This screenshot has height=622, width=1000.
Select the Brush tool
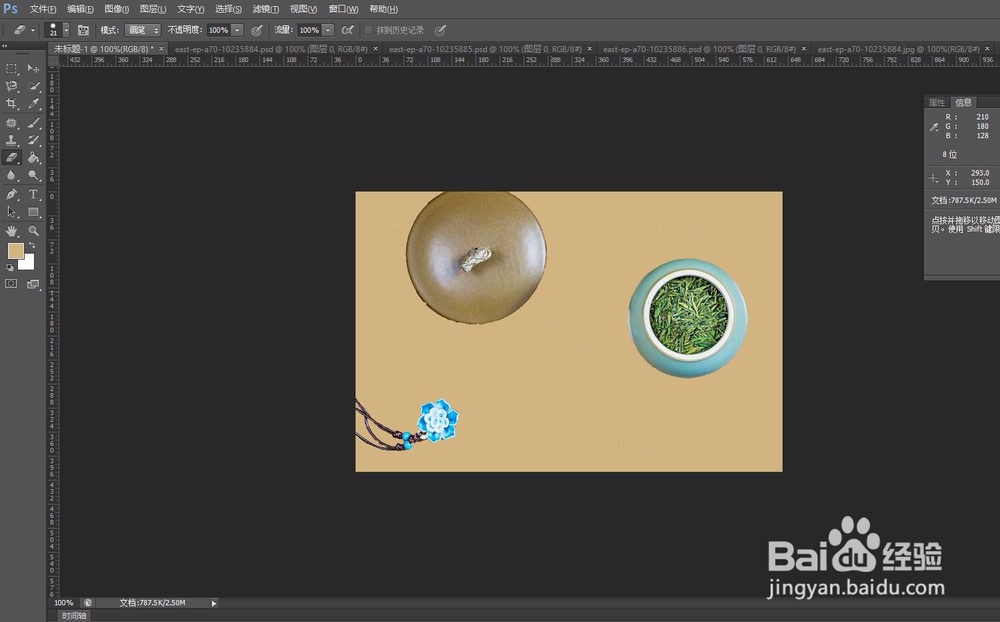tap(33, 122)
